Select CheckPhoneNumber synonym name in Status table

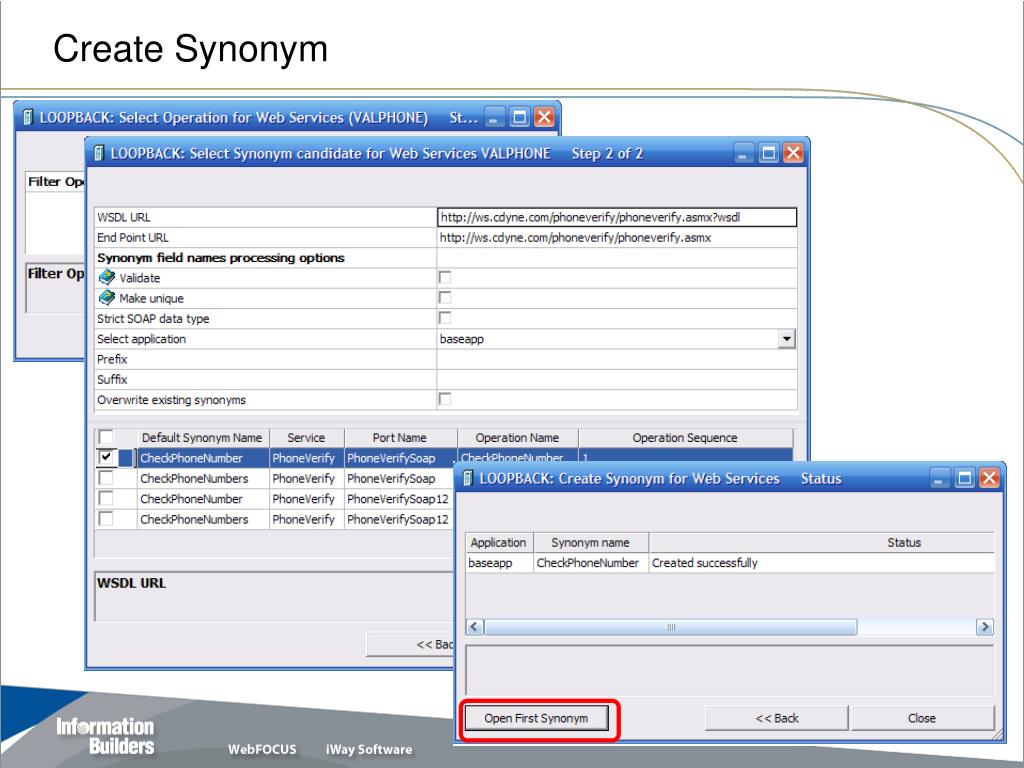(x=590, y=563)
